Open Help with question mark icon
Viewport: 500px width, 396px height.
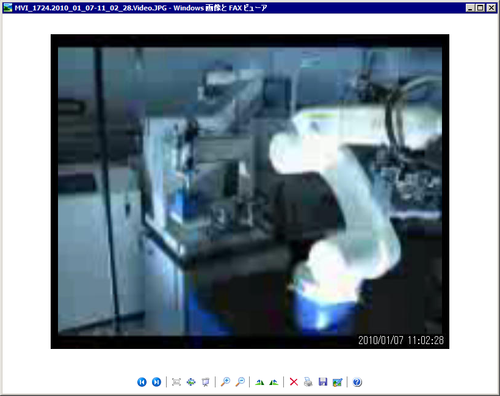[x=357, y=382]
